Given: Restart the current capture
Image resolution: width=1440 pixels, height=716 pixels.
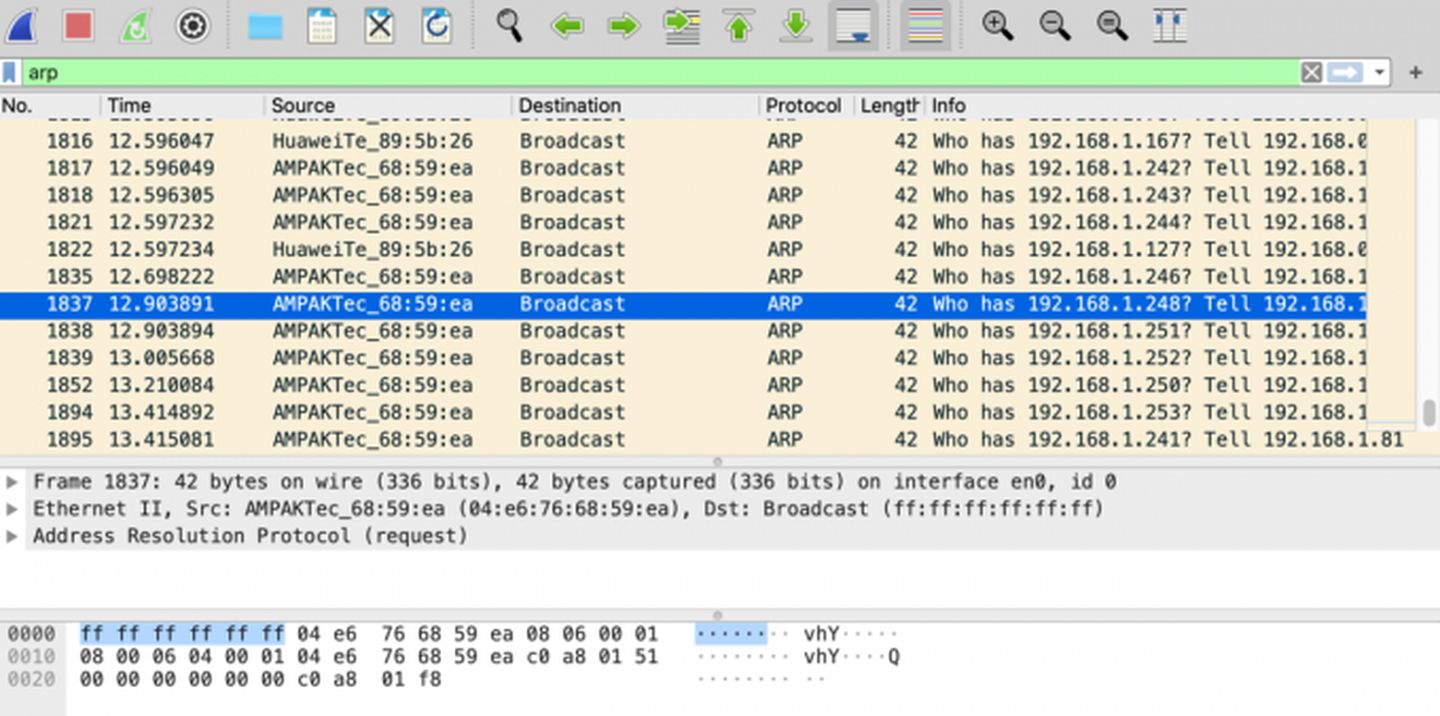Looking at the screenshot, I should point(135,25).
